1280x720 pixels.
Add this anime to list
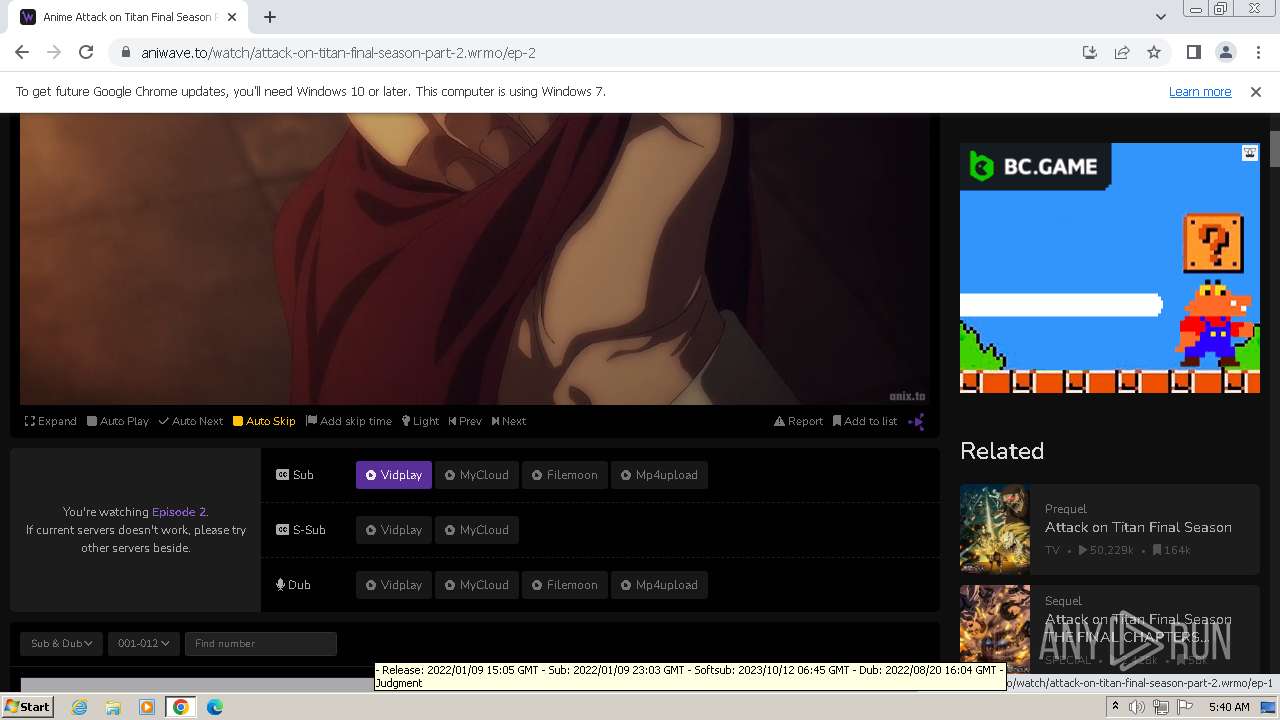pyautogui.click(x=865, y=421)
